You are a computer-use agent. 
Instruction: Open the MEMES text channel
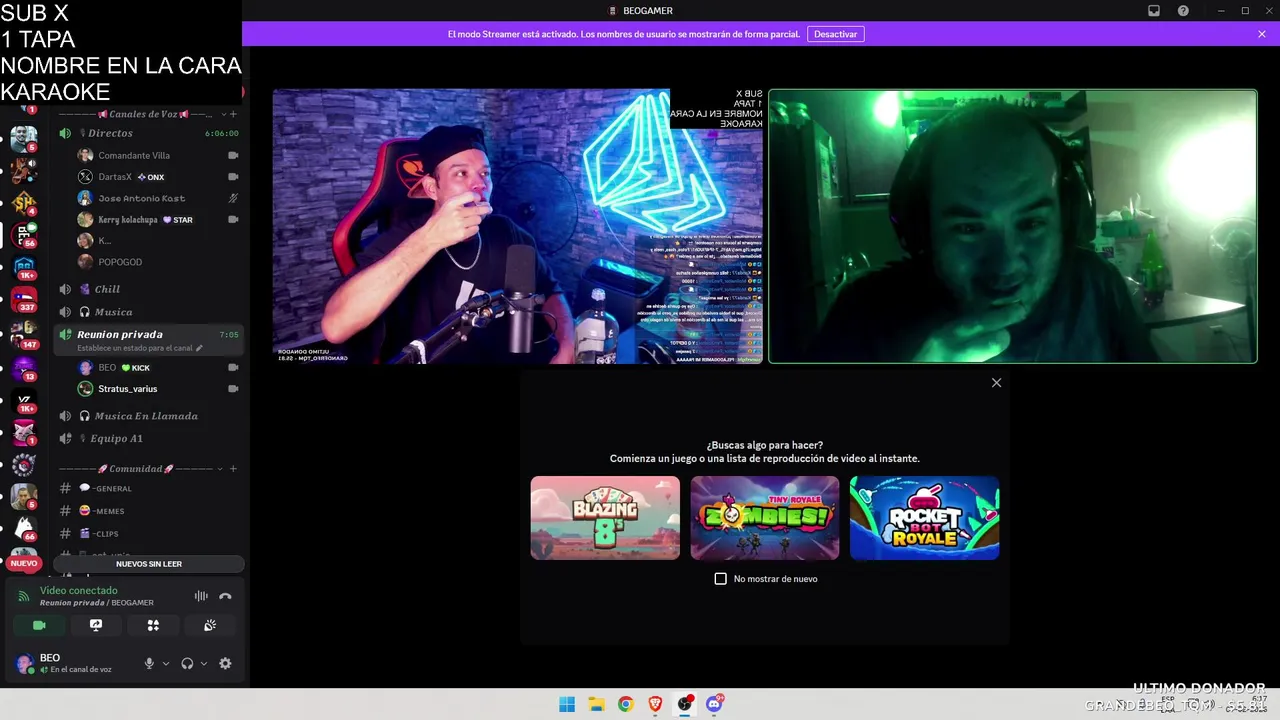point(148,511)
